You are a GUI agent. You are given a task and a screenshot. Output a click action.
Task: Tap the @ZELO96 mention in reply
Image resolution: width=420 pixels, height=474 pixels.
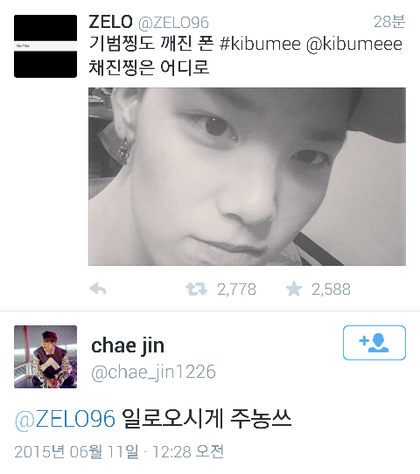[x=65, y=419]
